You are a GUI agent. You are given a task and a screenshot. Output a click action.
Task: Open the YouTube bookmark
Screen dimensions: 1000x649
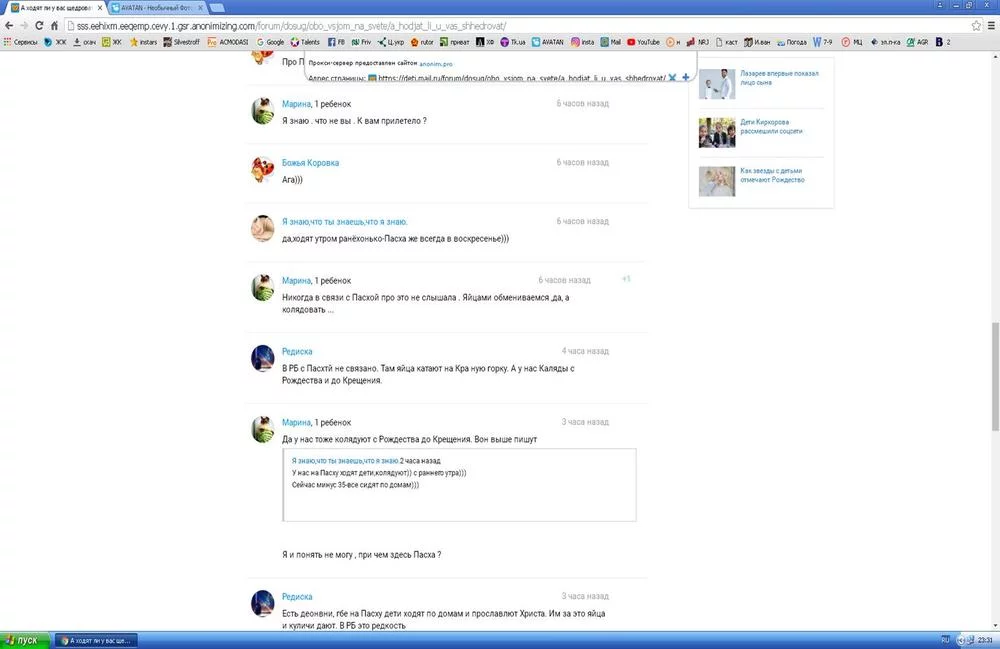[x=643, y=42]
